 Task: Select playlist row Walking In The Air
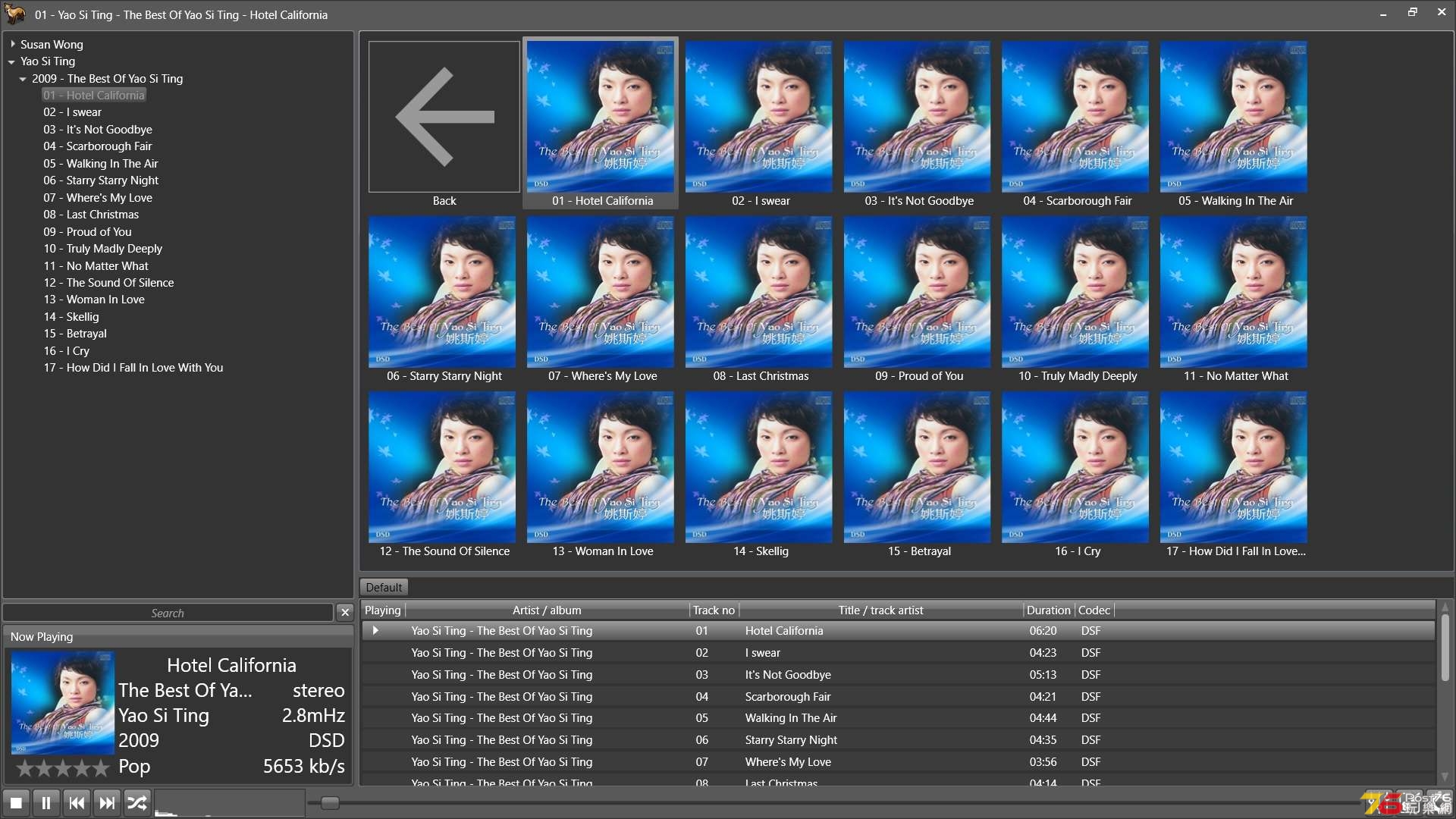[x=898, y=718]
